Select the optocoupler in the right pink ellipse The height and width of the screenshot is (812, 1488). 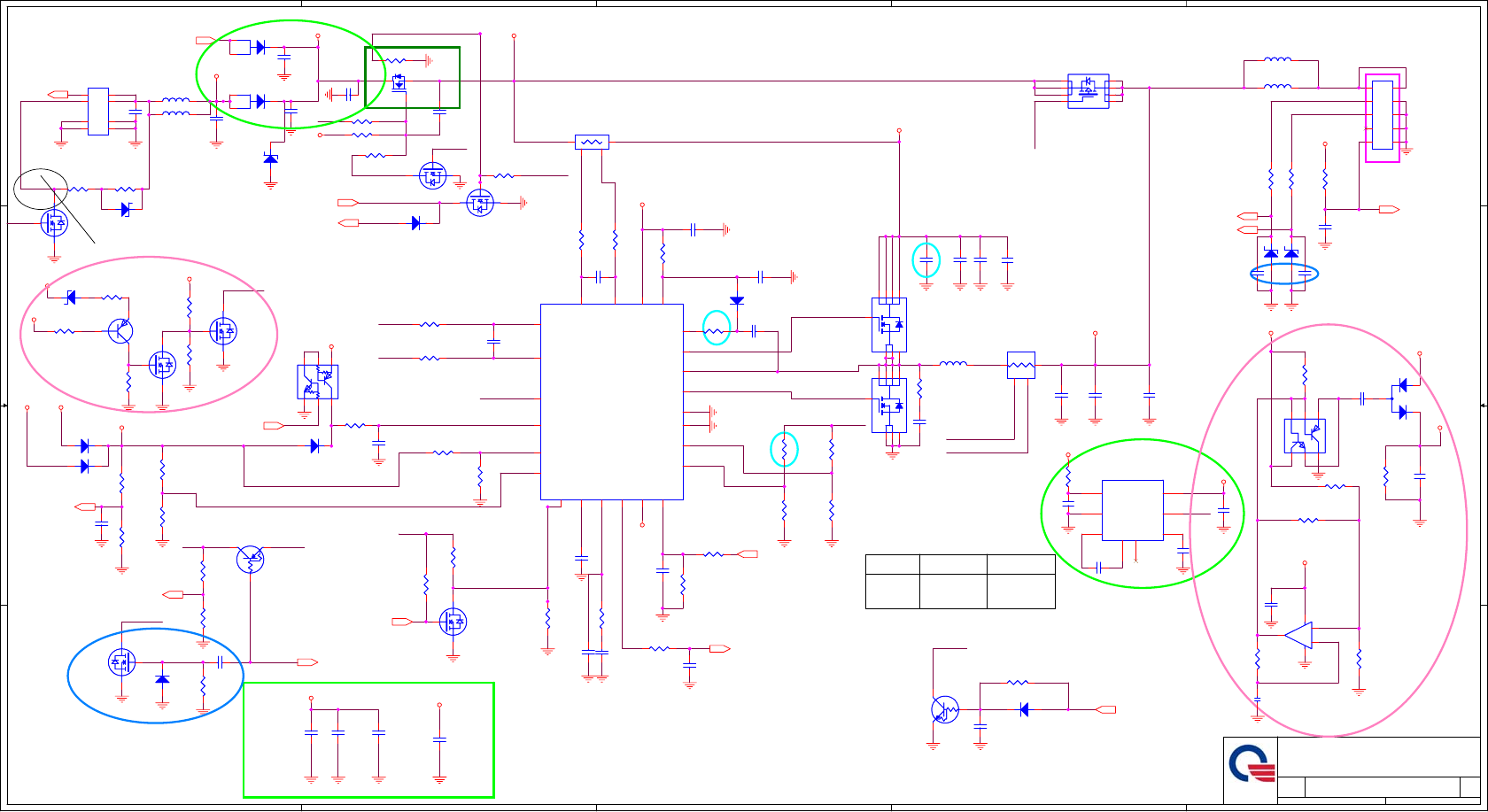click(1305, 436)
